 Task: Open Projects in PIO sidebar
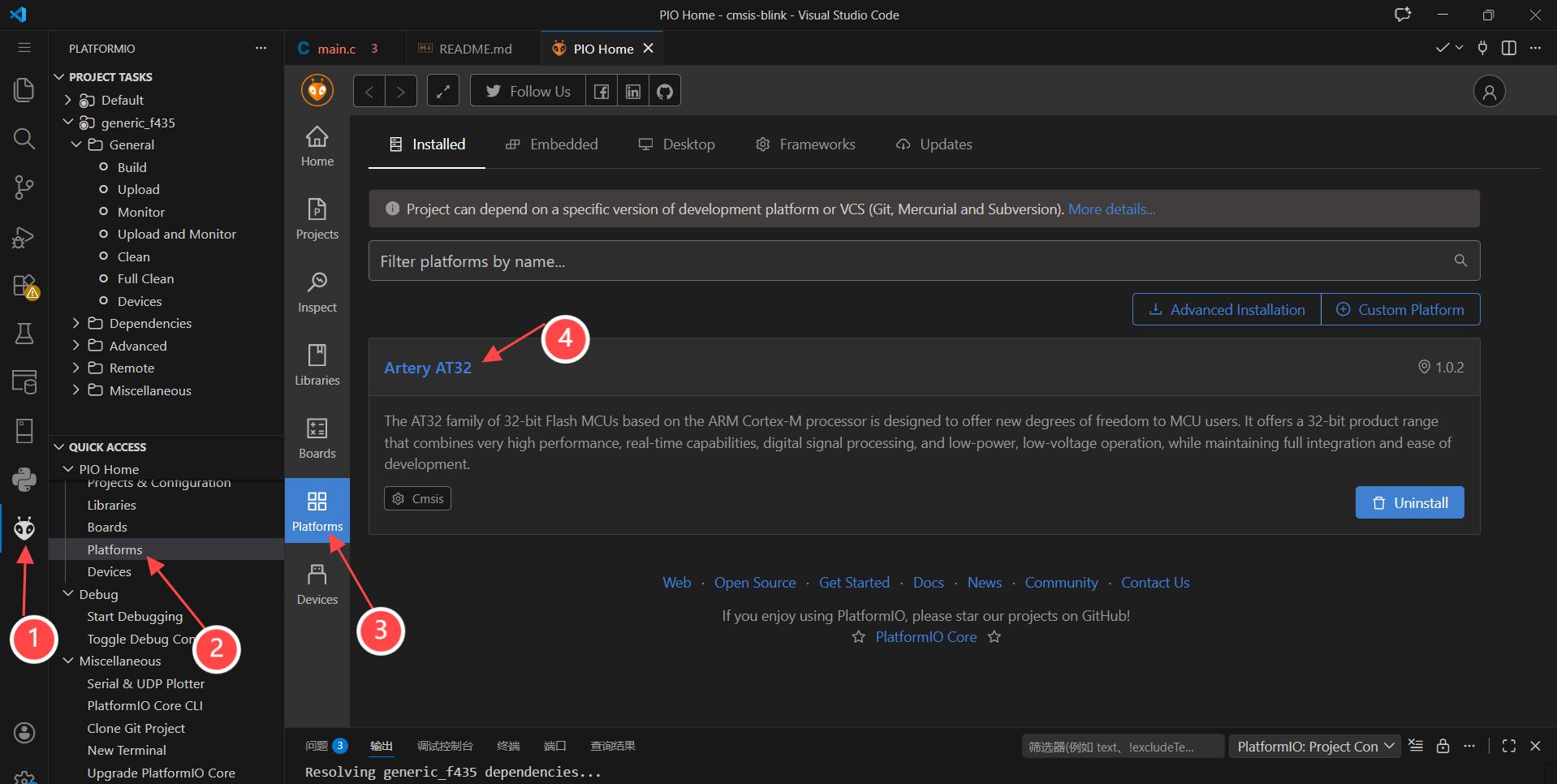pyautogui.click(x=317, y=219)
